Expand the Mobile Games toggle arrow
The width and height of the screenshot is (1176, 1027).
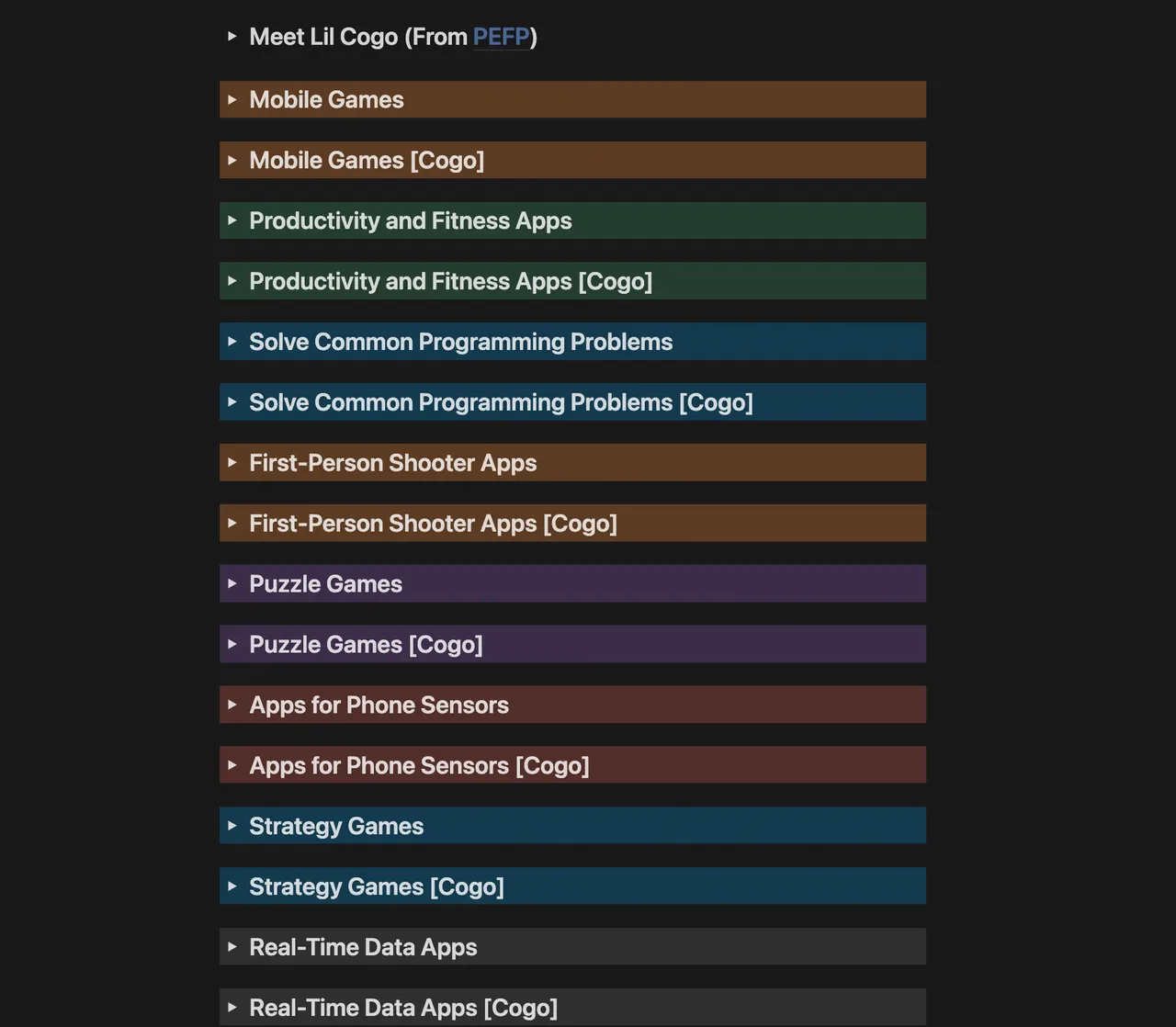232,99
